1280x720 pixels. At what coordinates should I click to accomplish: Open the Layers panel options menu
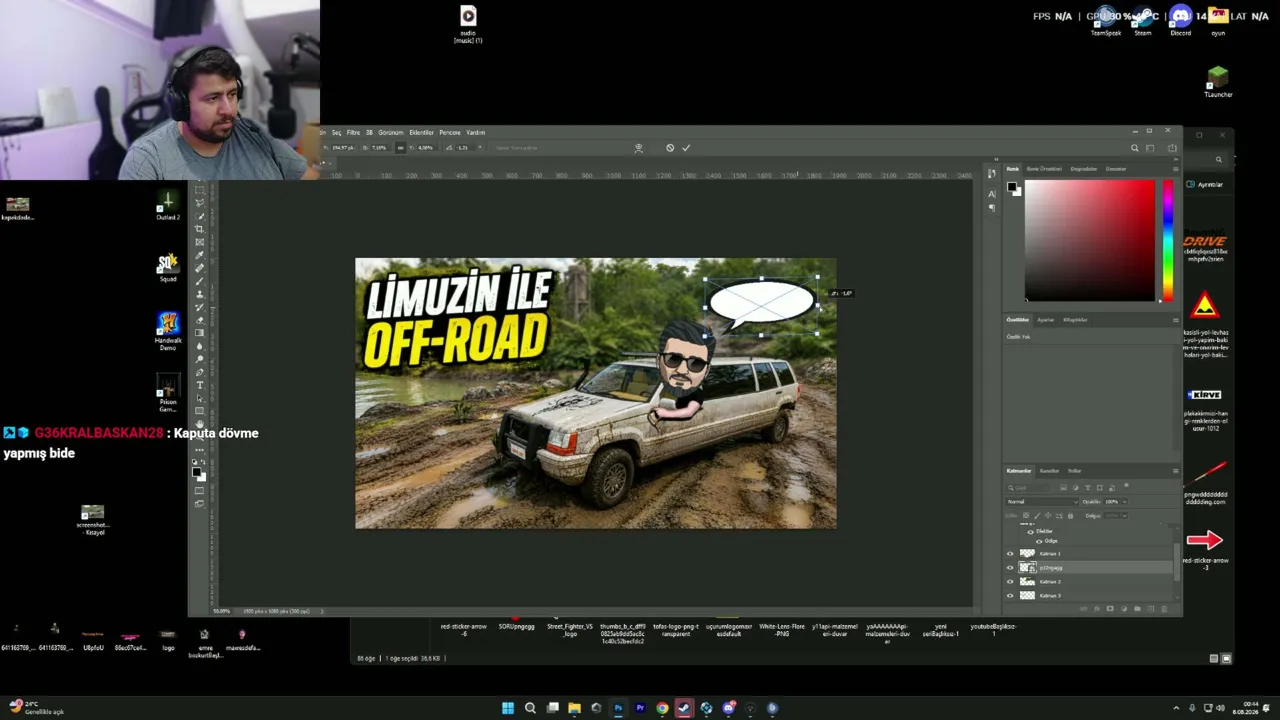pyautogui.click(x=1175, y=471)
